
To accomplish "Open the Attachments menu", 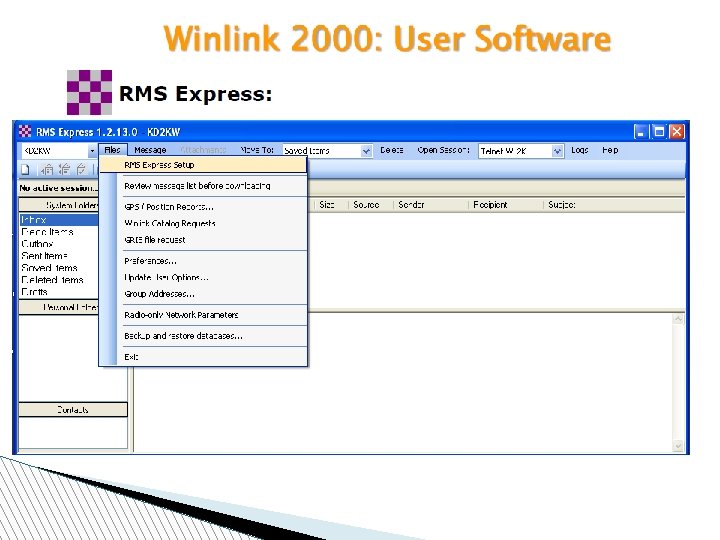I will coord(203,150).
